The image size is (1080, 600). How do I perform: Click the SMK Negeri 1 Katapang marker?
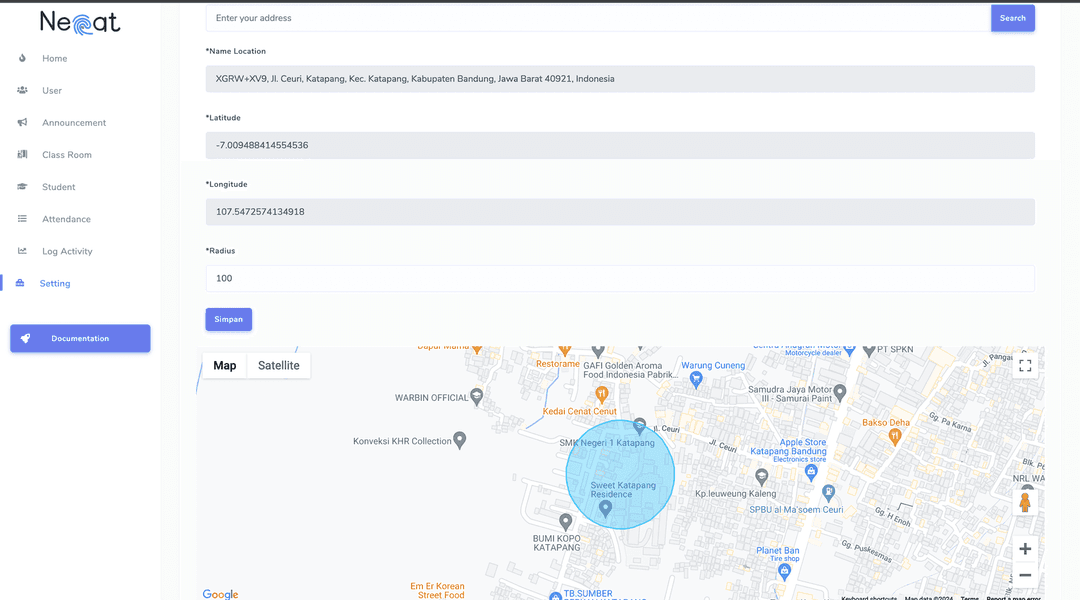pyautogui.click(x=639, y=426)
